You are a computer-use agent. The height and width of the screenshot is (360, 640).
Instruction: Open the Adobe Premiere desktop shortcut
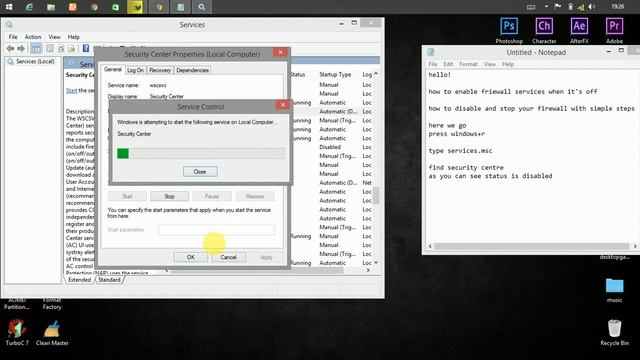(x=614, y=30)
